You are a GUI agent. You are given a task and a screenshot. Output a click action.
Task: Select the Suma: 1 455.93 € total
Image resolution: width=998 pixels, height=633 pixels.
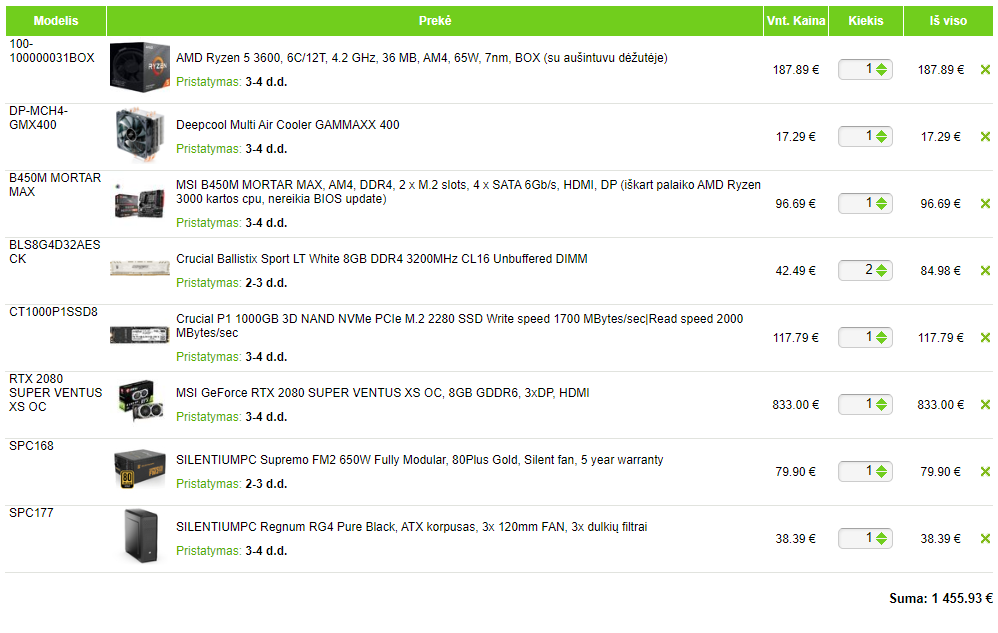941,599
